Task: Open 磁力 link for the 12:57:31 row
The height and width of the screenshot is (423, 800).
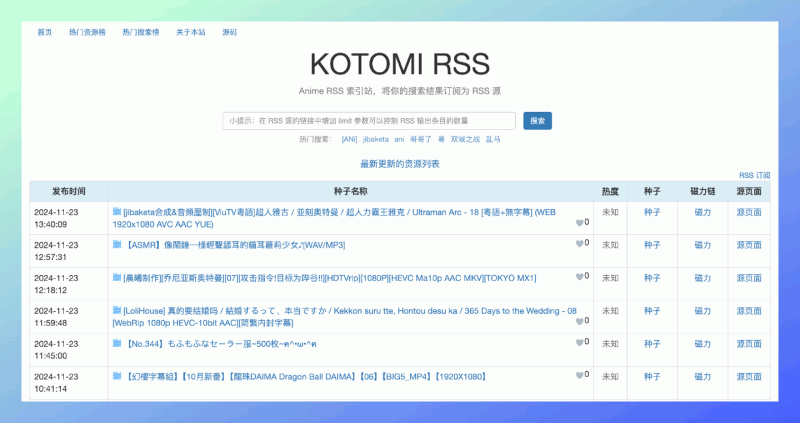Action: point(703,245)
